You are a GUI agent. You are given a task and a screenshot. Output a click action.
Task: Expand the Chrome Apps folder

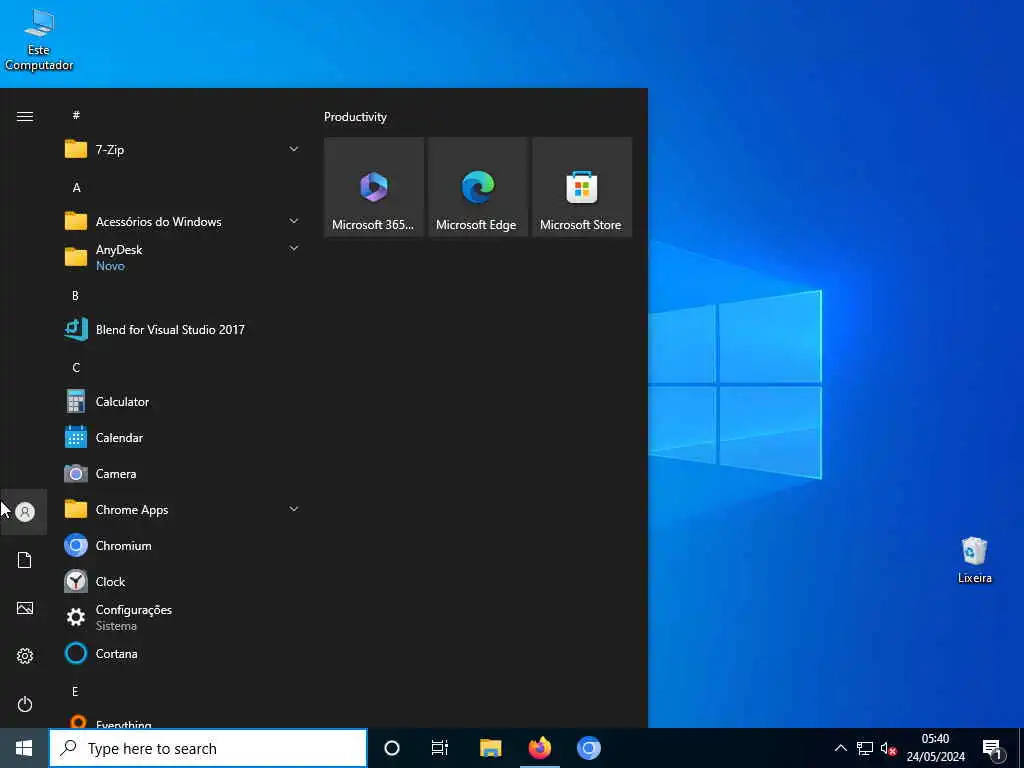click(183, 509)
